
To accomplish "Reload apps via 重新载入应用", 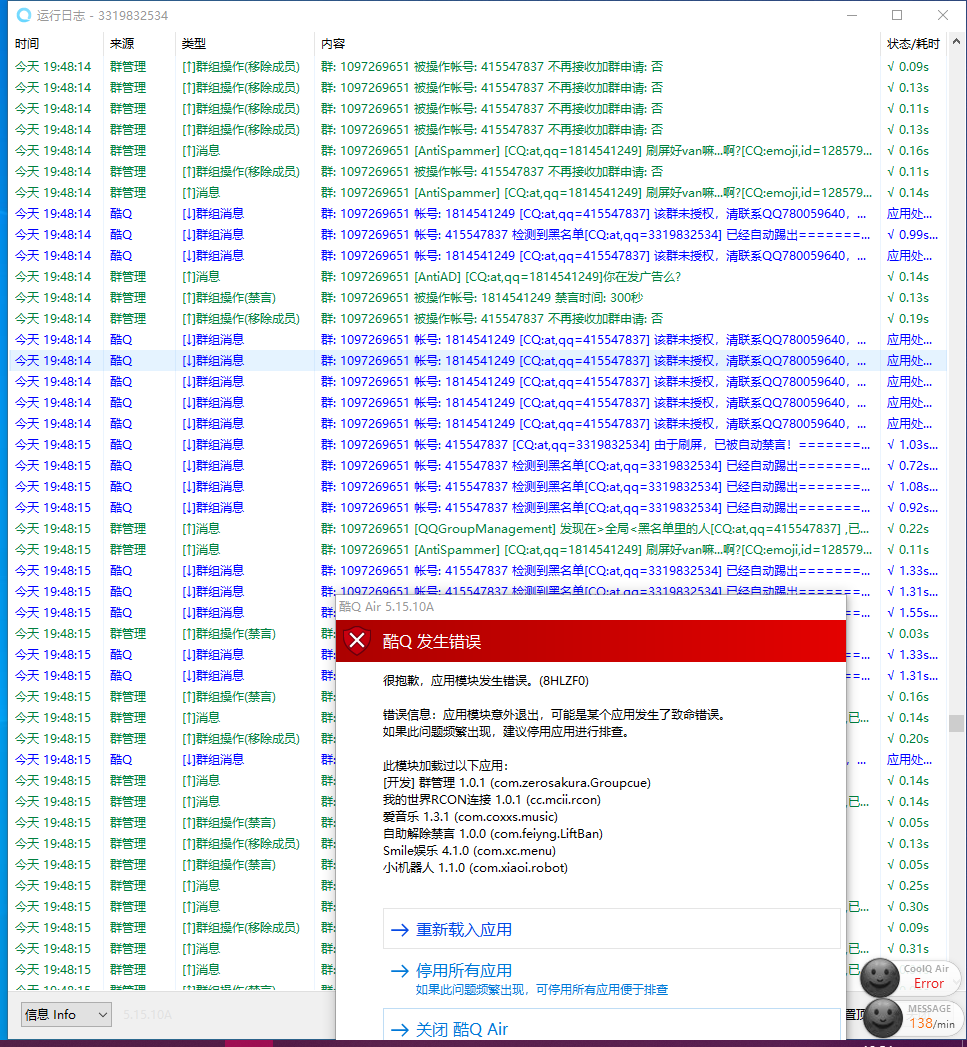I will [464, 930].
